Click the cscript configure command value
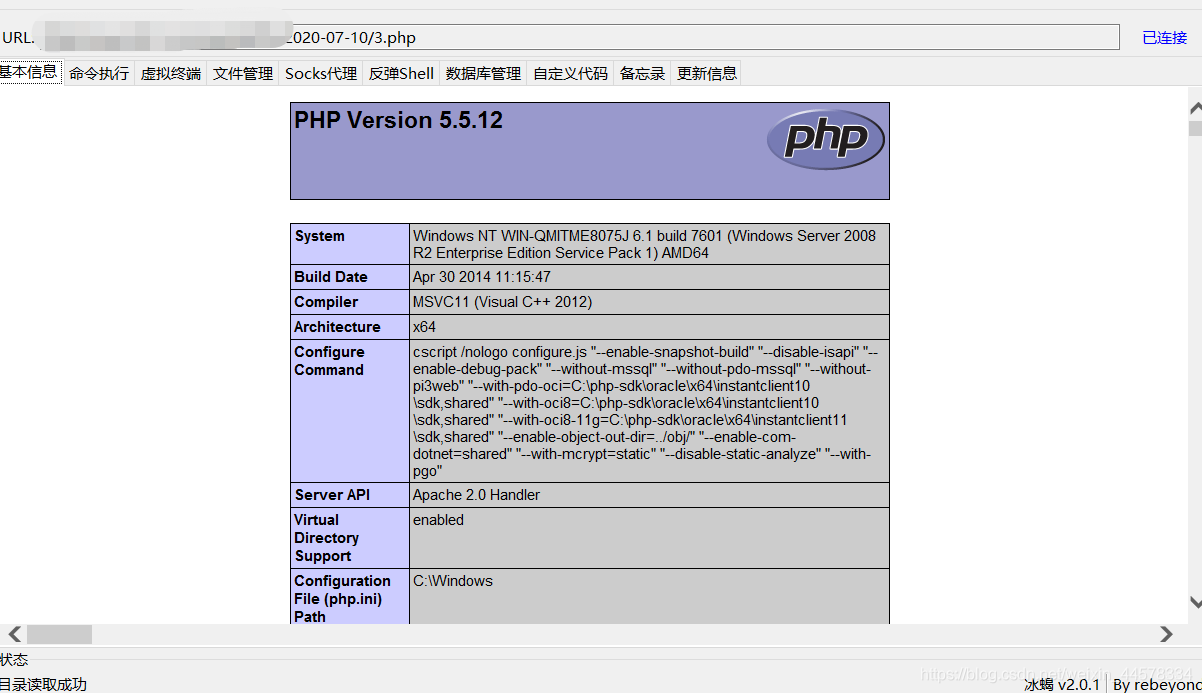Viewport: 1202px width, 693px height. click(x=646, y=411)
